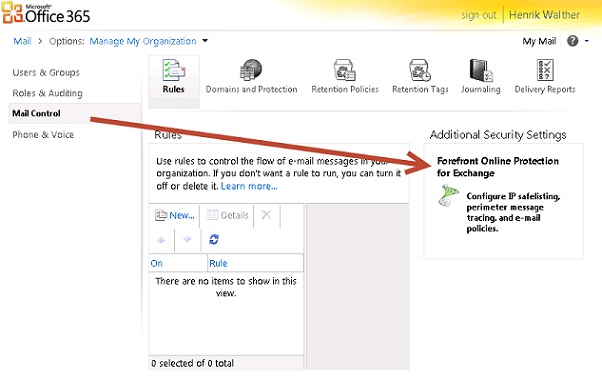Click the Henrik Walther account name
Image resolution: width=602 pixels, height=380 pixels.
(x=544, y=15)
